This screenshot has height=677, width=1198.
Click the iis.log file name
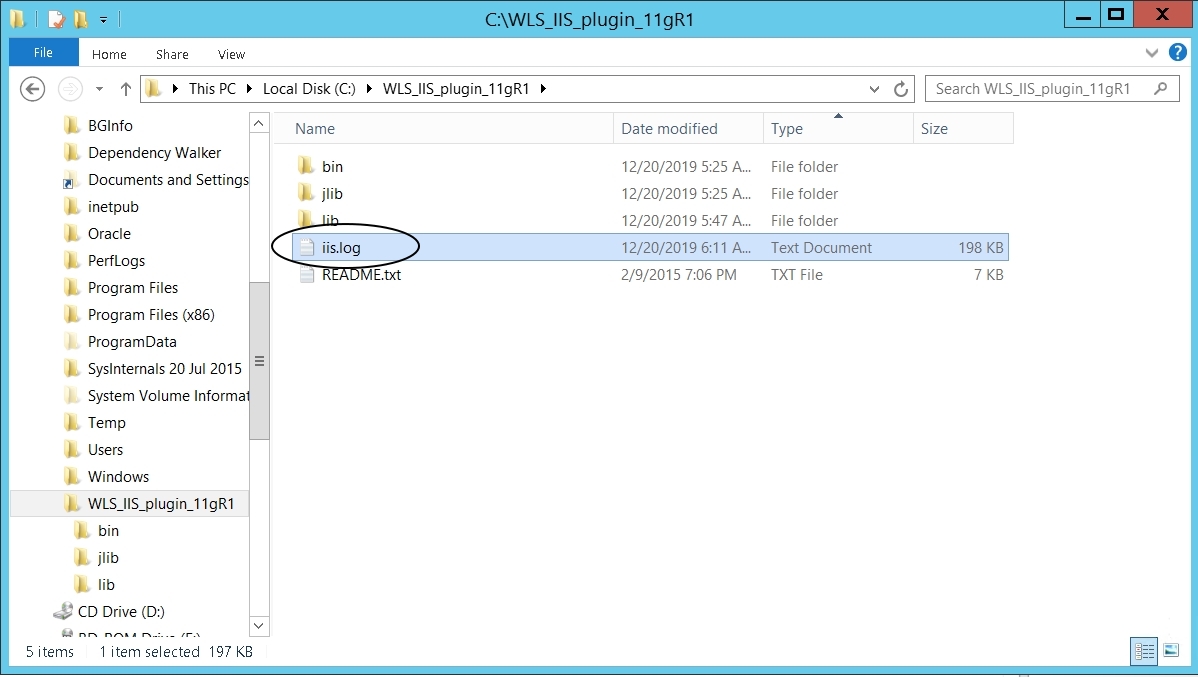point(341,248)
